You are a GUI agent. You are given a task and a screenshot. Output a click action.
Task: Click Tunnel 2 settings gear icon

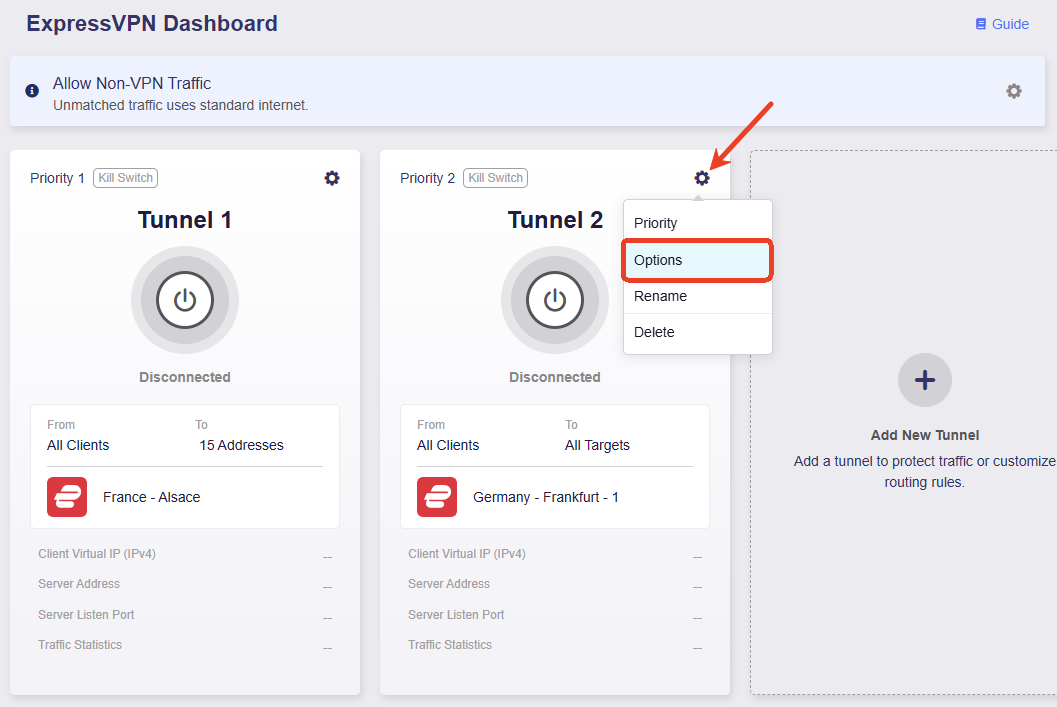point(702,178)
